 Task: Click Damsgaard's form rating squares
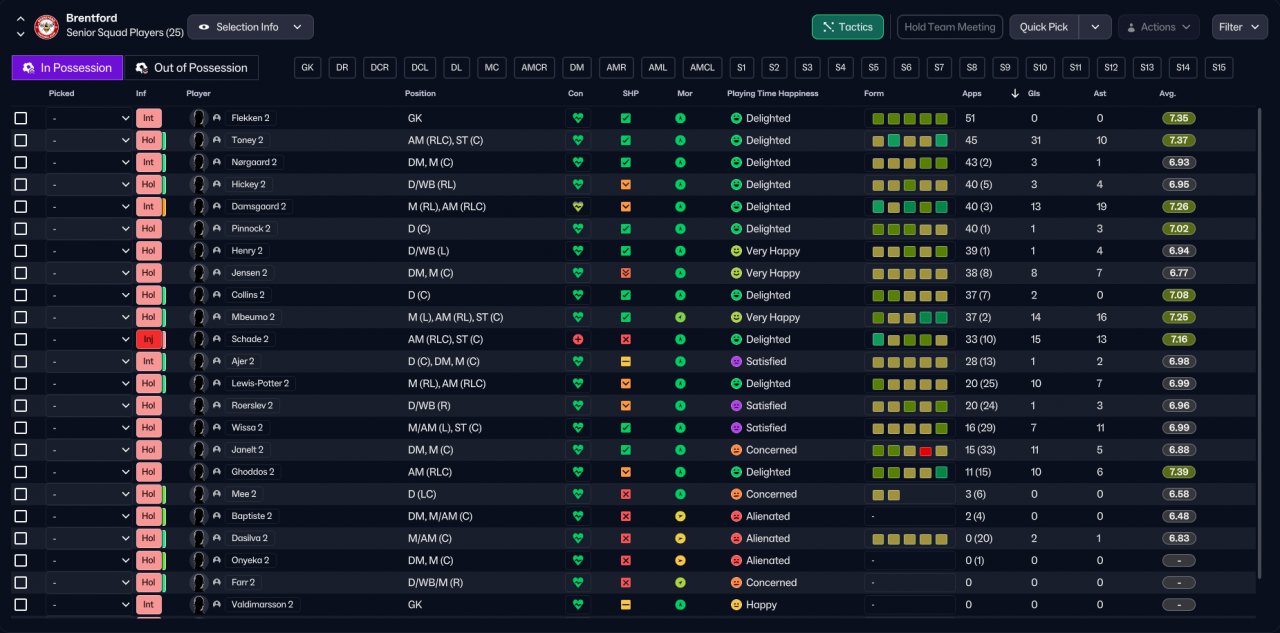point(909,207)
